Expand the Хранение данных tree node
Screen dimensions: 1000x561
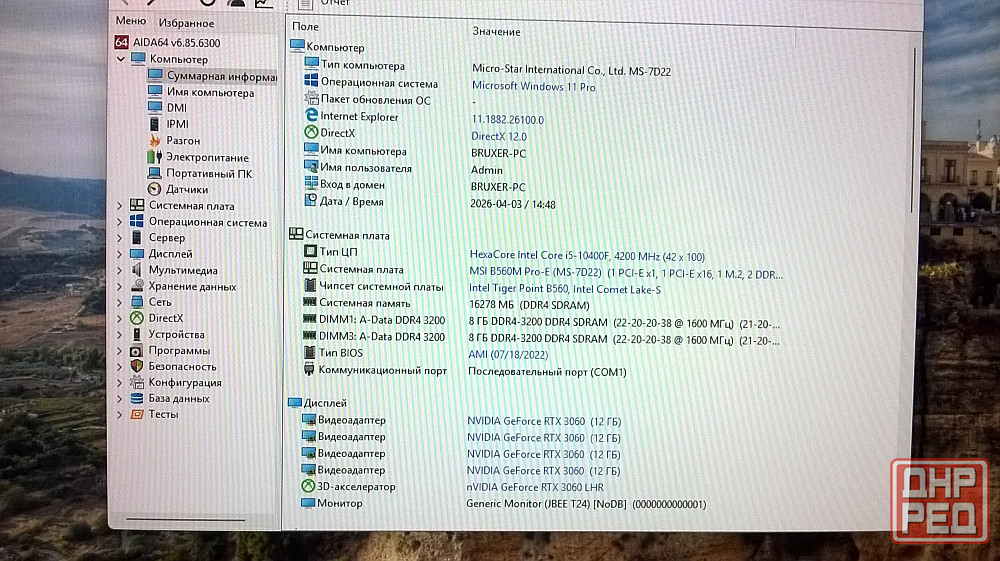pos(121,286)
